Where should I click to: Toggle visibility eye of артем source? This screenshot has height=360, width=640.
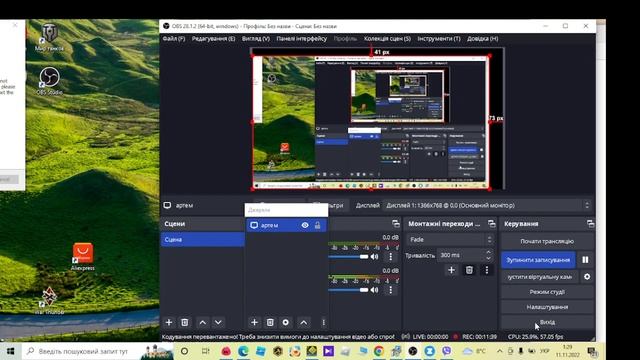[305, 225]
